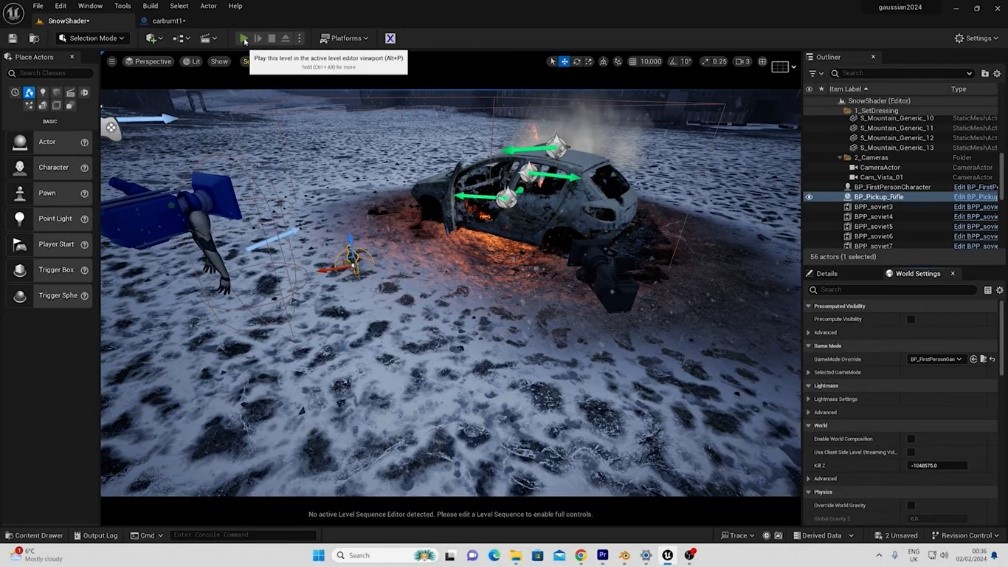The width and height of the screenshot is (1008, 567).
Task: Click the Stop simulation button
Action: (271, 38)
